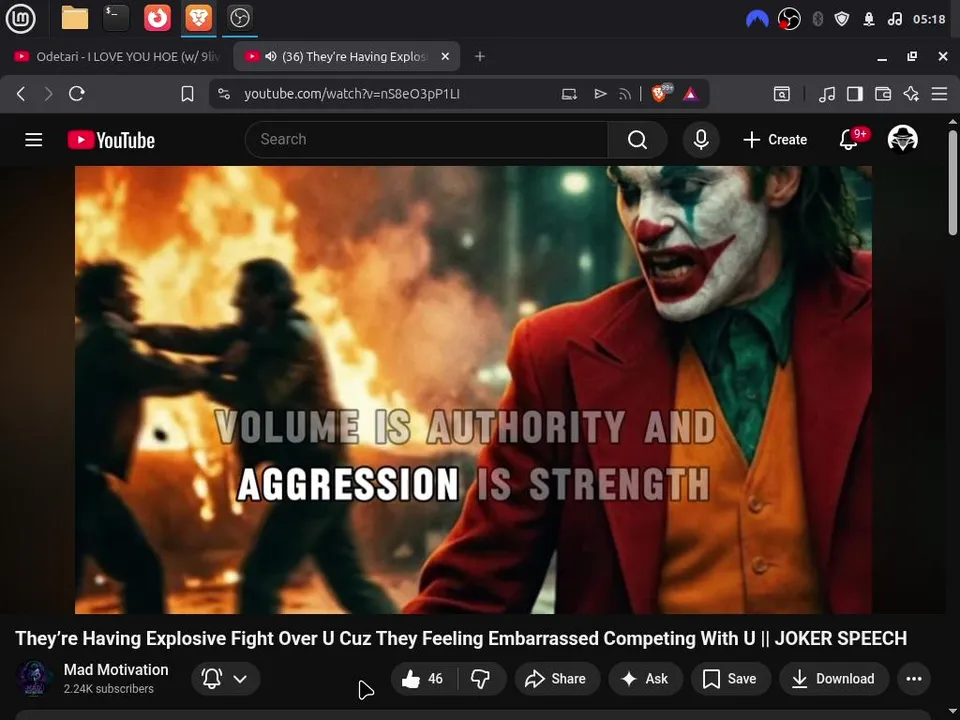Open the Linux Mint start menu

click(20, 18)
